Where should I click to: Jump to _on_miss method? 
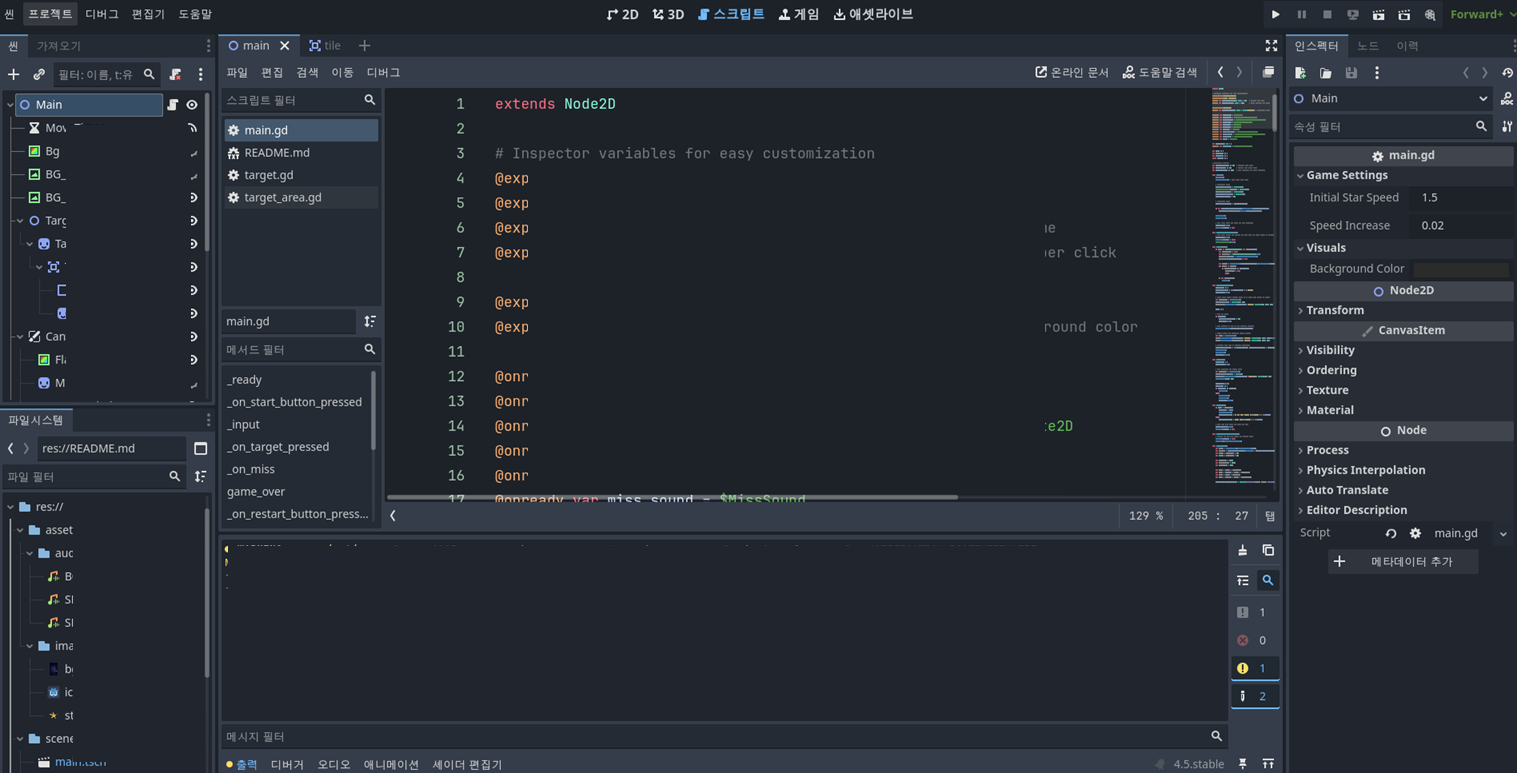[251, 469]
